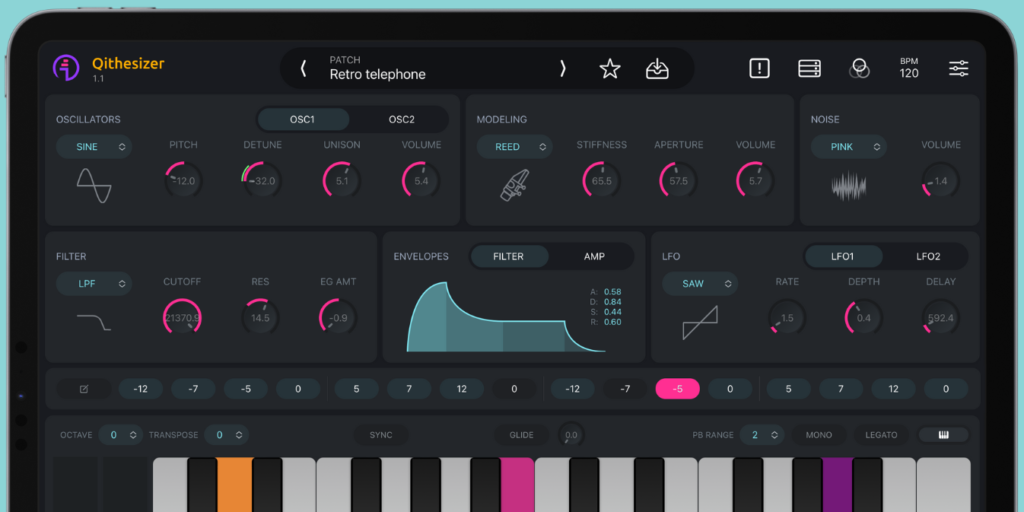Change the TRANSPOSE stepper value

pos(227,435)
